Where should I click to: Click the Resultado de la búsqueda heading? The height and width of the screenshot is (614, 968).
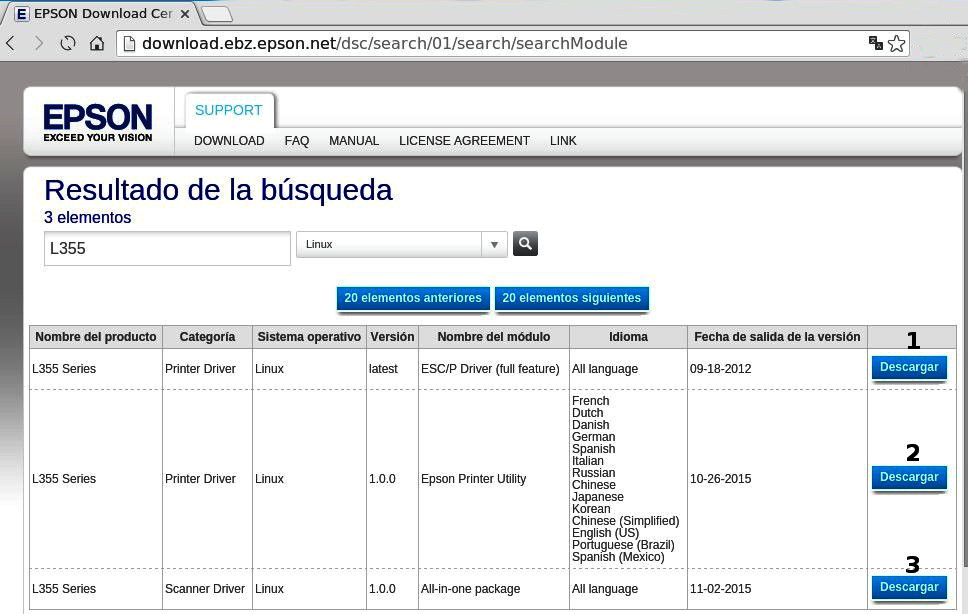(219, 189)
